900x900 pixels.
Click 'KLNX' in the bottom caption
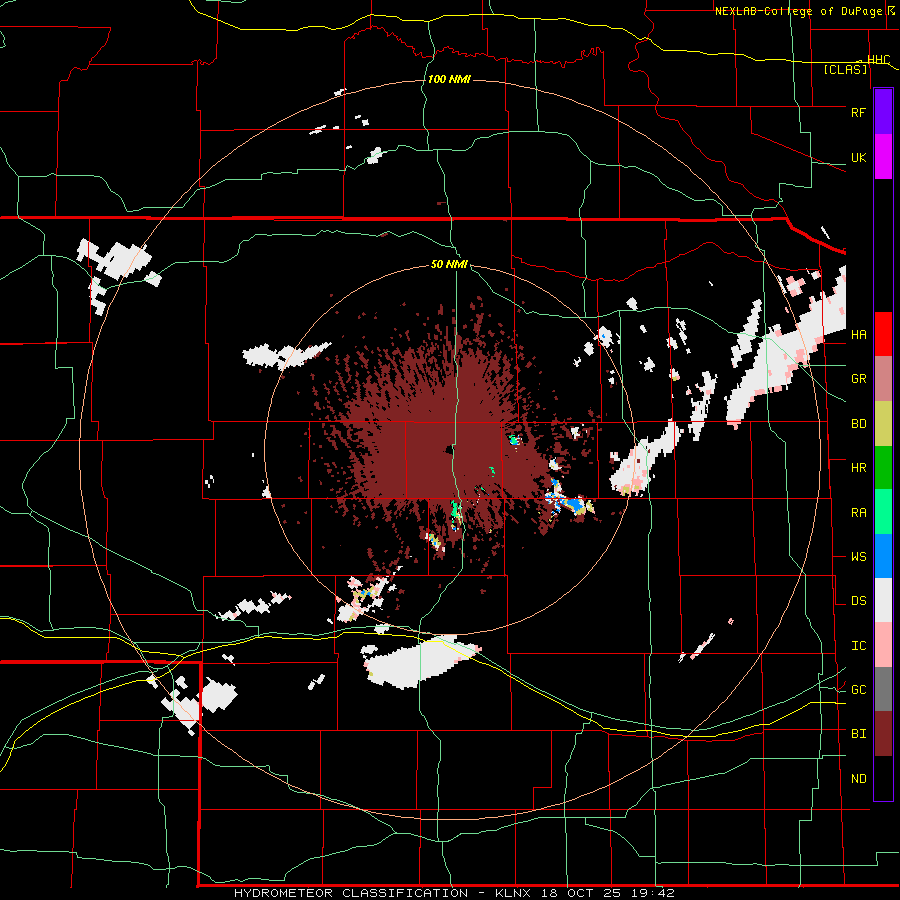(x=512, y=893)
